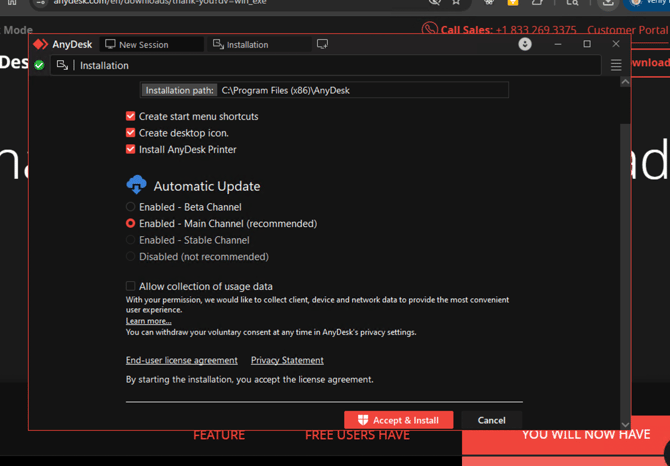
Task: Click the scrollbar up arrow
Action: pos(625,82)
